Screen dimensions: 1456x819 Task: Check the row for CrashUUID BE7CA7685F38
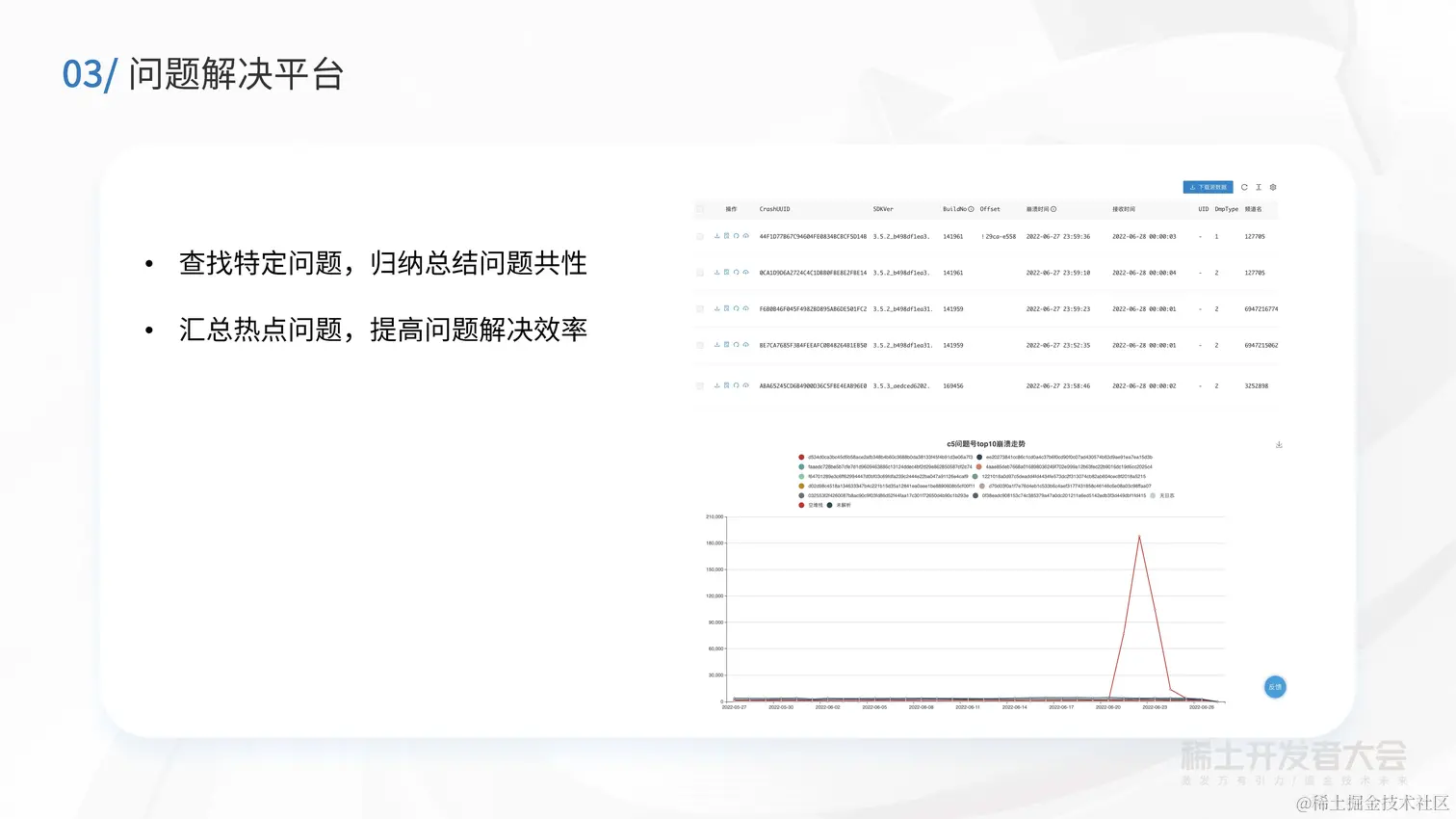(x=700, y=345)
